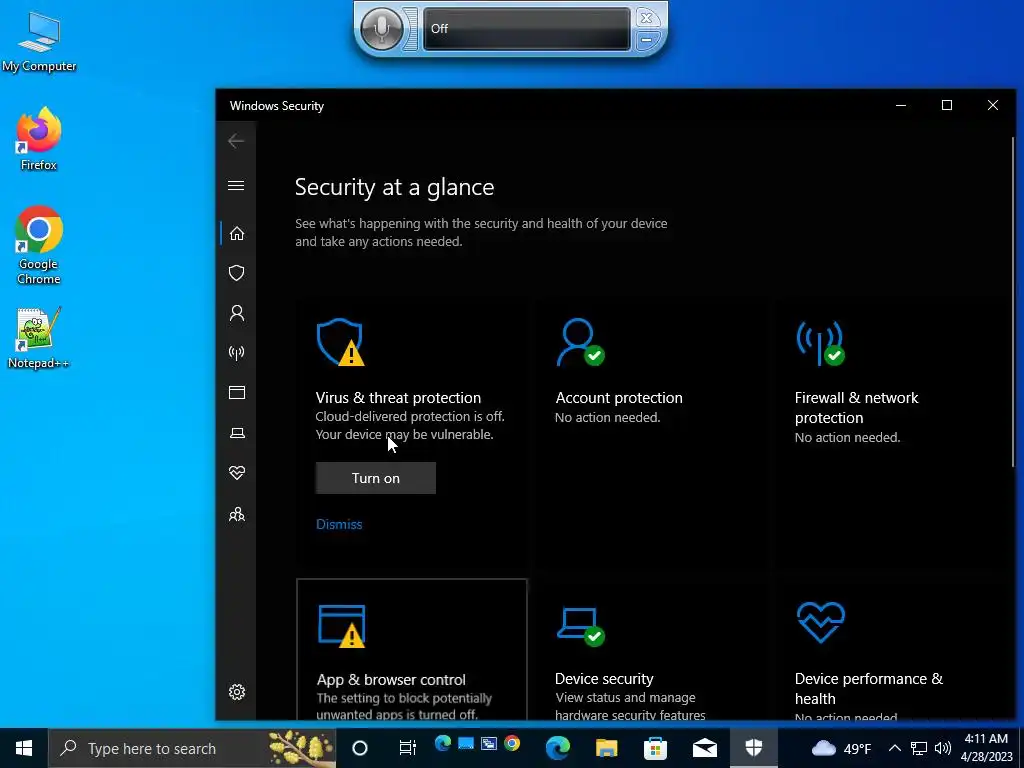Image resolution: width=1024 pixels, height=768 pixels.
Task: Go back using the back arrow
Action: pos(236,140)
